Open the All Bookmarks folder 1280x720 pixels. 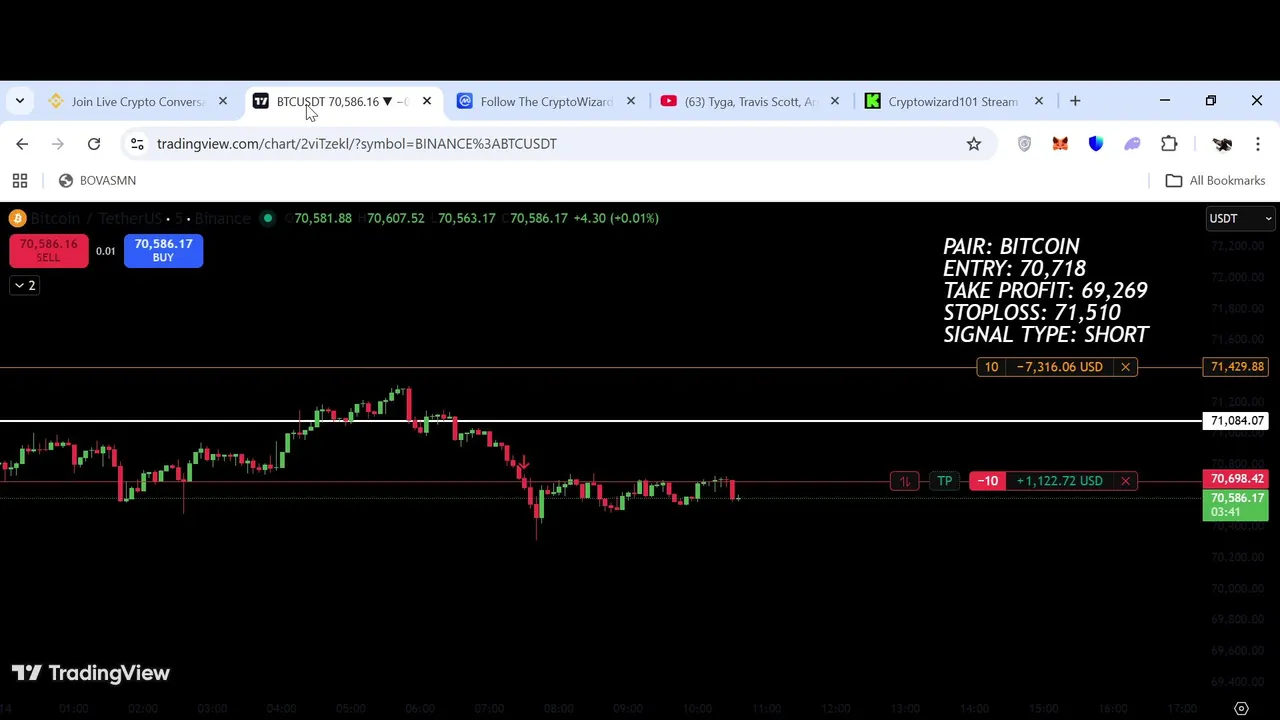click(1216, 180)
